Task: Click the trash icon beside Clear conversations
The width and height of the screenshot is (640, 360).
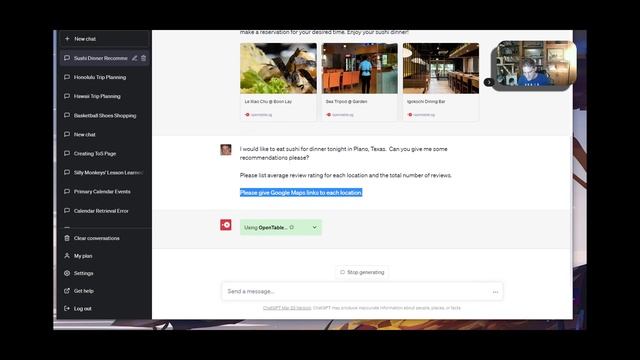Action: tap(67, 238)
